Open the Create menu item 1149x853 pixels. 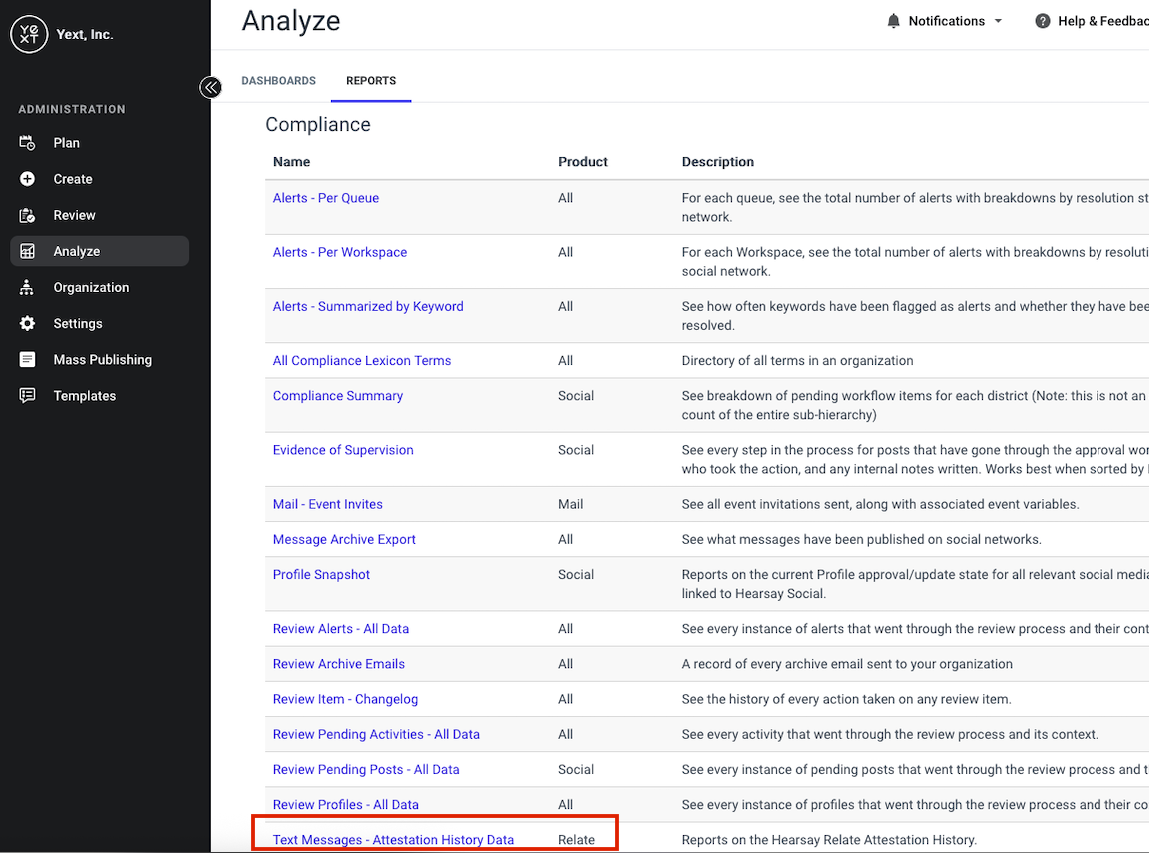100,179
